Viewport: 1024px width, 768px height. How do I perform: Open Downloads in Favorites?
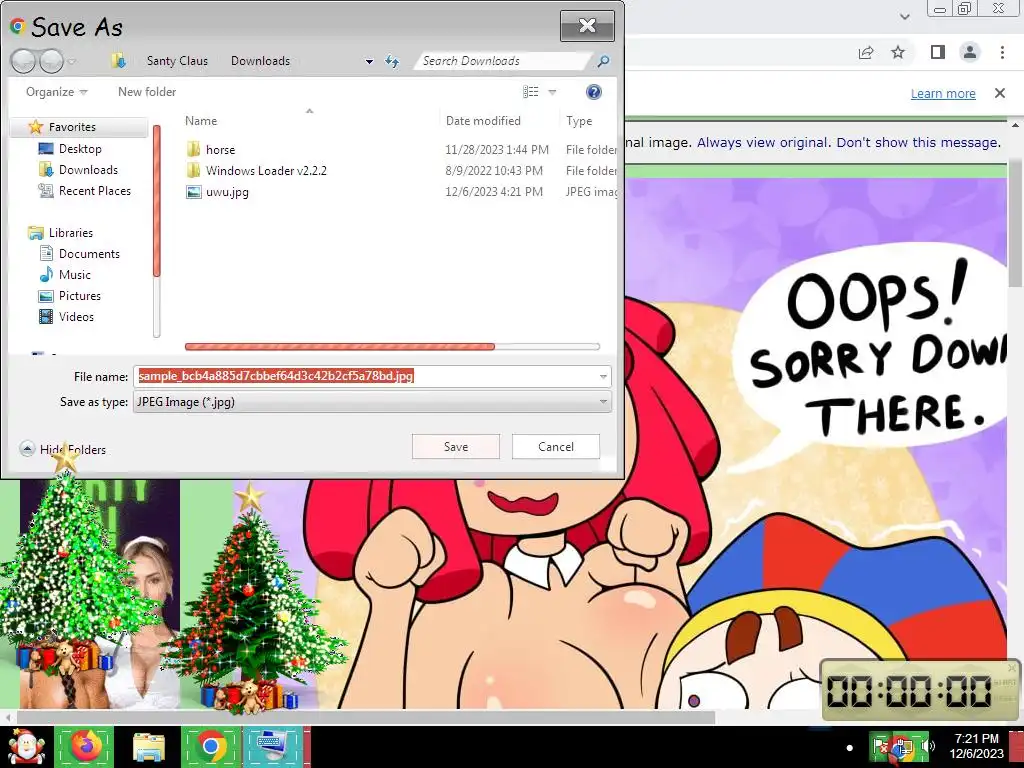click(88, 170)
